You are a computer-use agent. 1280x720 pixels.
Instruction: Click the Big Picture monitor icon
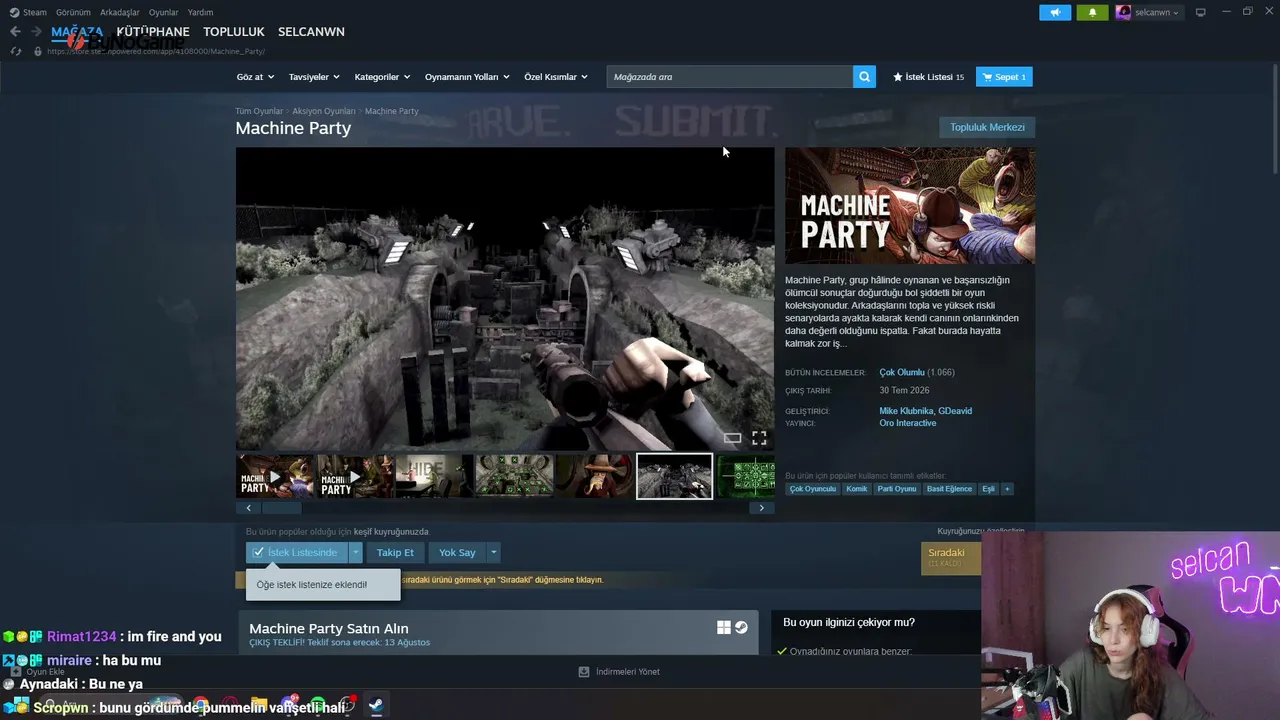click(1201, 12)
